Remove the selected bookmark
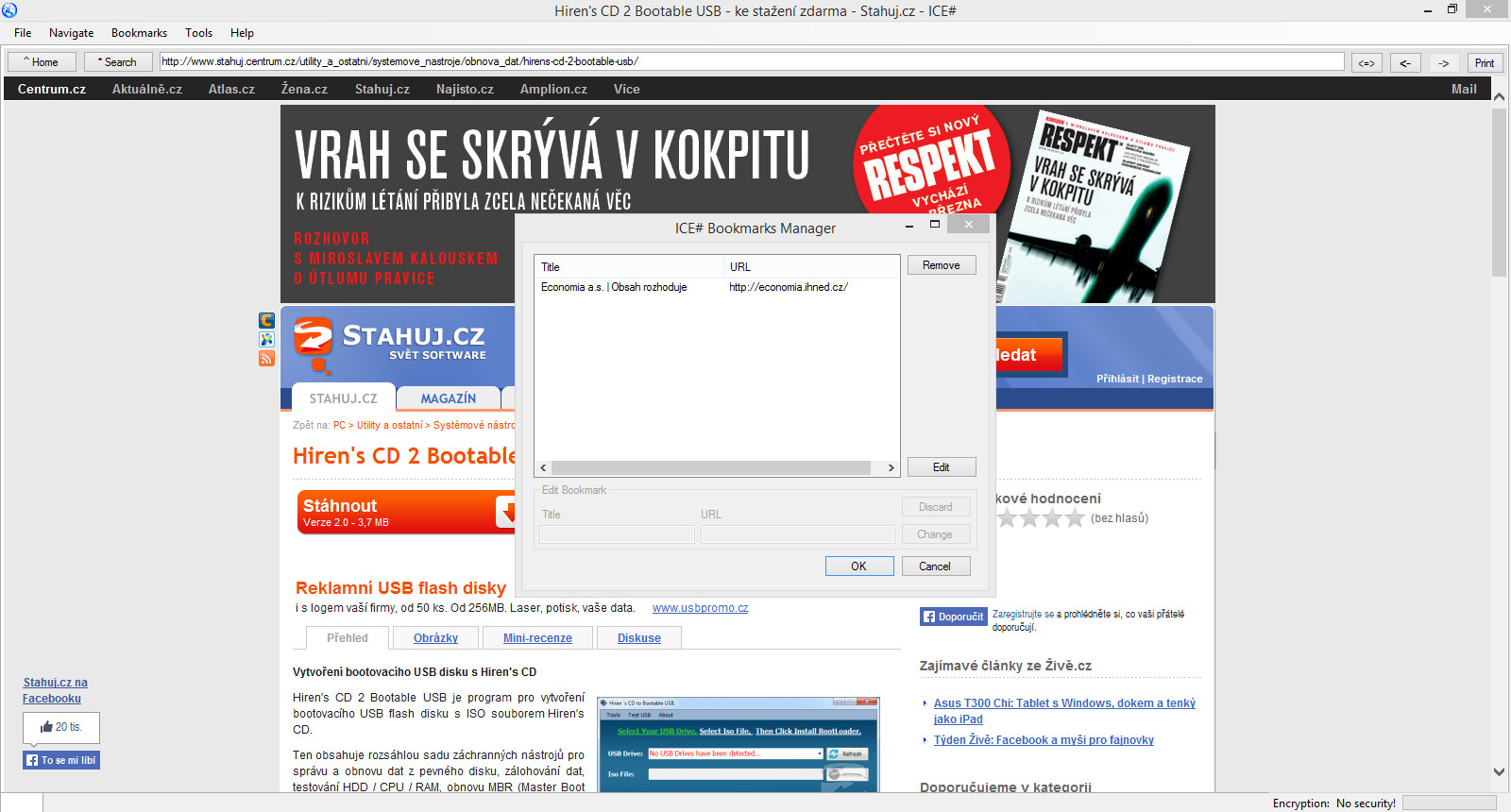The image size is (1511, 812). tap(942, 265)
